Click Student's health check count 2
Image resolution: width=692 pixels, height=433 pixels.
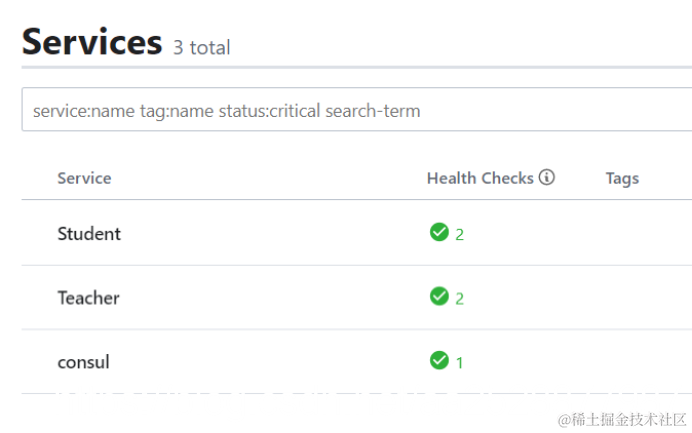(460, 235)
